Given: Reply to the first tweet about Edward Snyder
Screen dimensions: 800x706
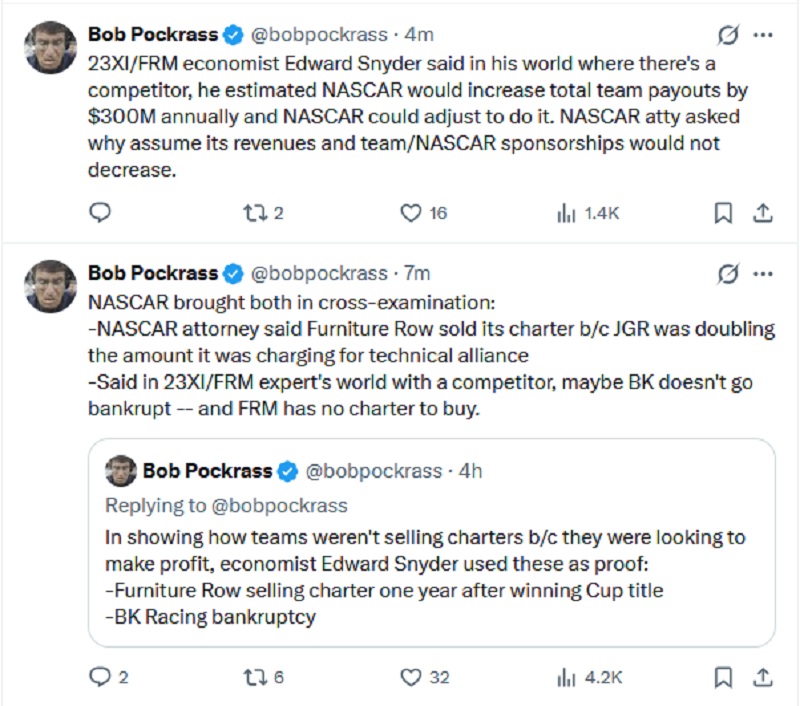Looking at the screenshot, I should tap(100, 212).
